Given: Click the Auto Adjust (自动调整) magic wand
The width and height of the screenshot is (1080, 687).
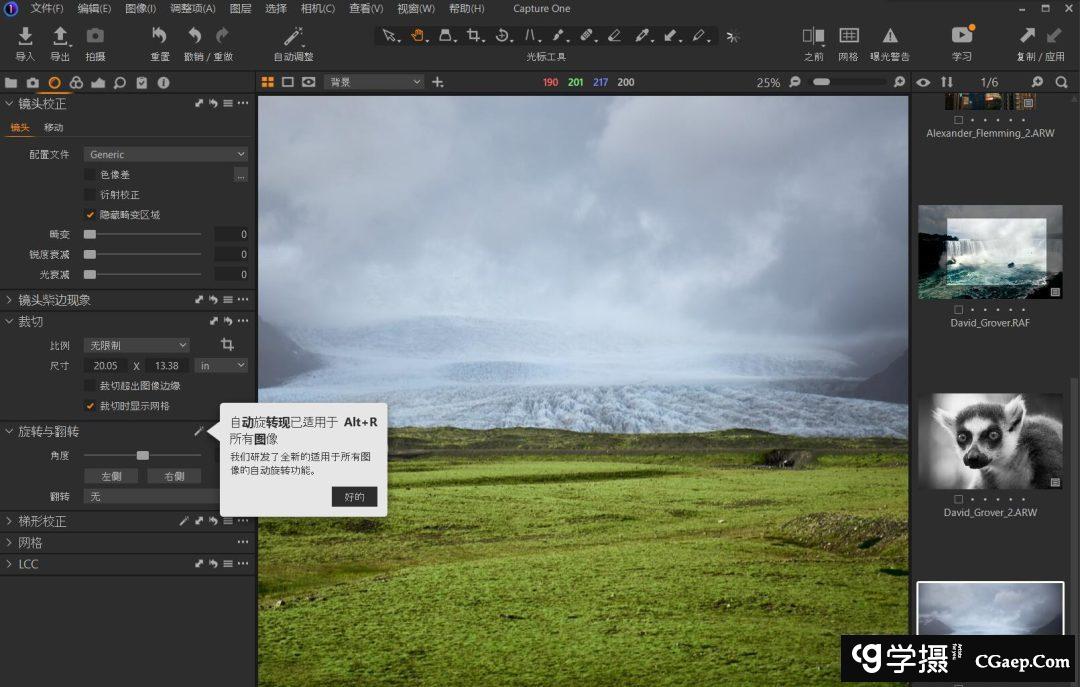Looking at the screenshot, I should [x=293, y=37].
